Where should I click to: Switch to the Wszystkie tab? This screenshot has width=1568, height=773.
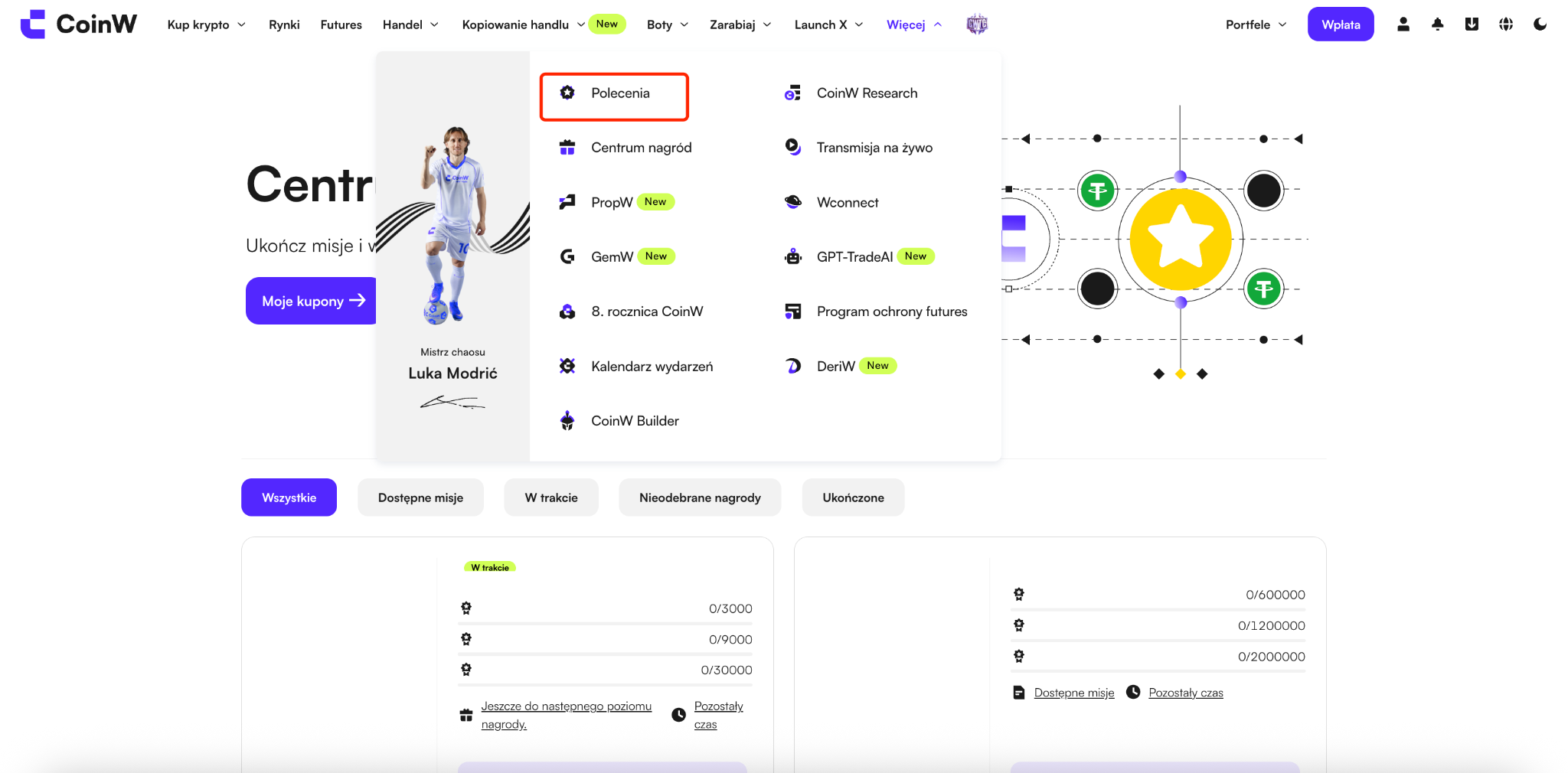[289, 497]
